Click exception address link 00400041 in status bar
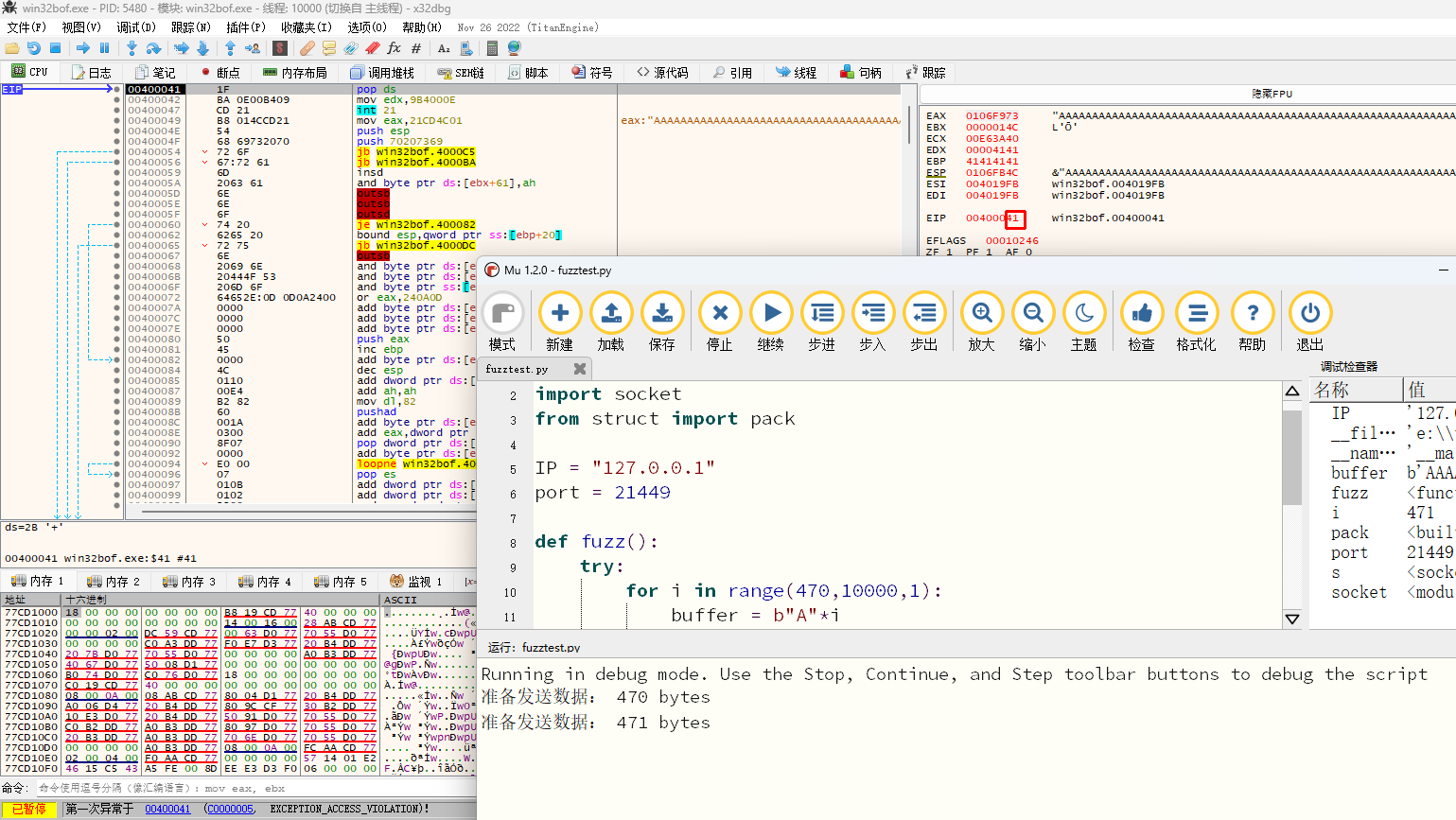This screenshot has height=820, width=1456. [167, 809]
